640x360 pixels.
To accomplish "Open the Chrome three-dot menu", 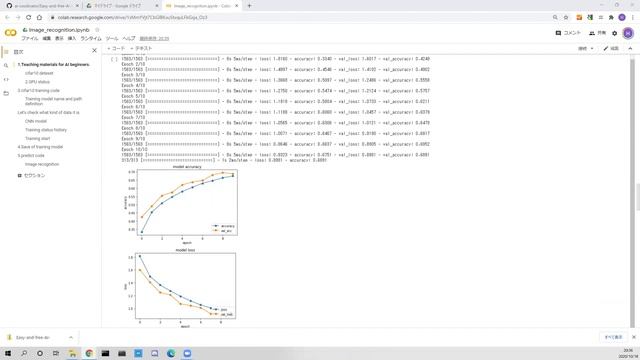I will pos(633,18).
